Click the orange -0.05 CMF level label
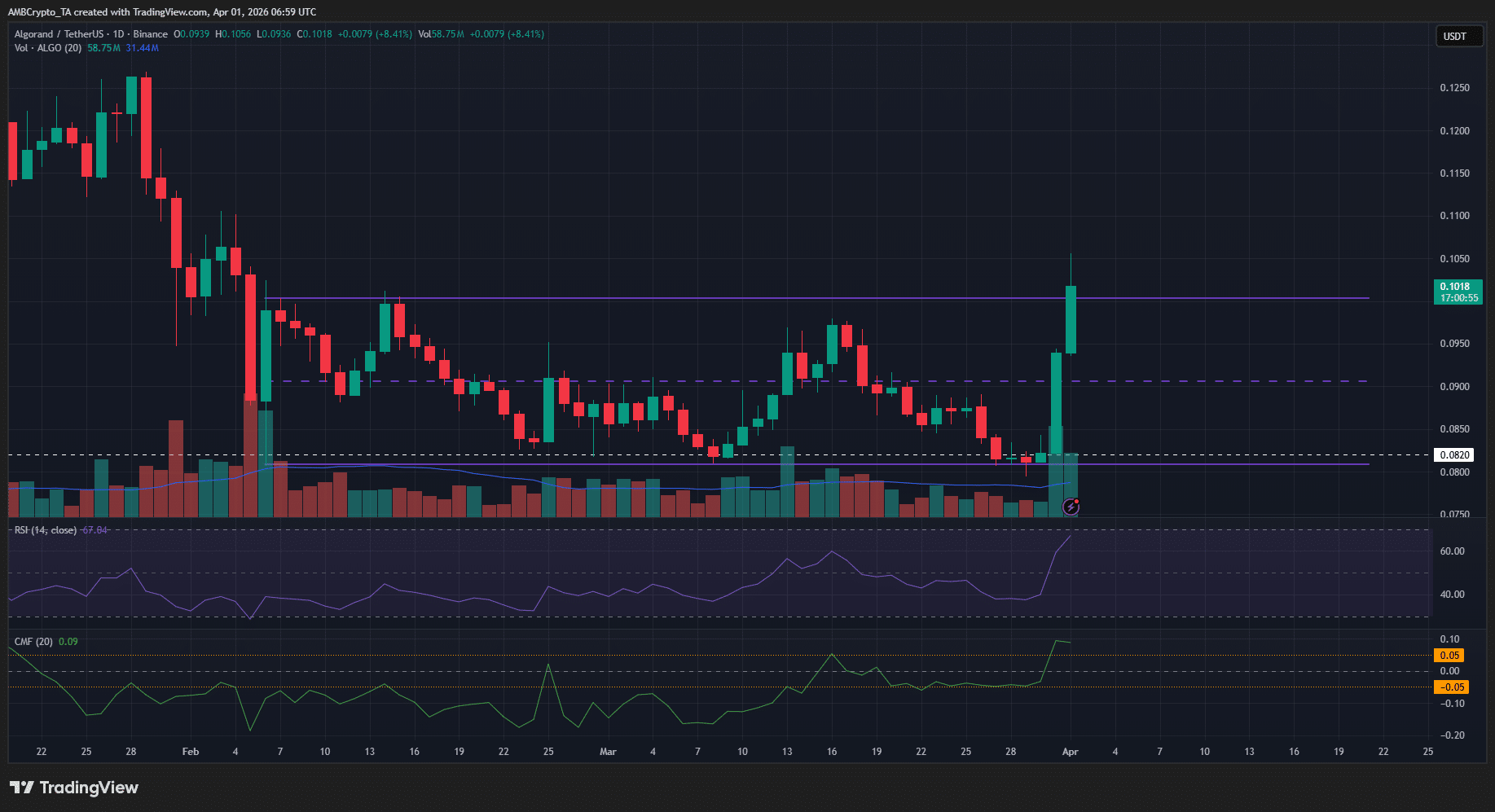Viewport: 1495px width, 812px height. pos(1450,687)
